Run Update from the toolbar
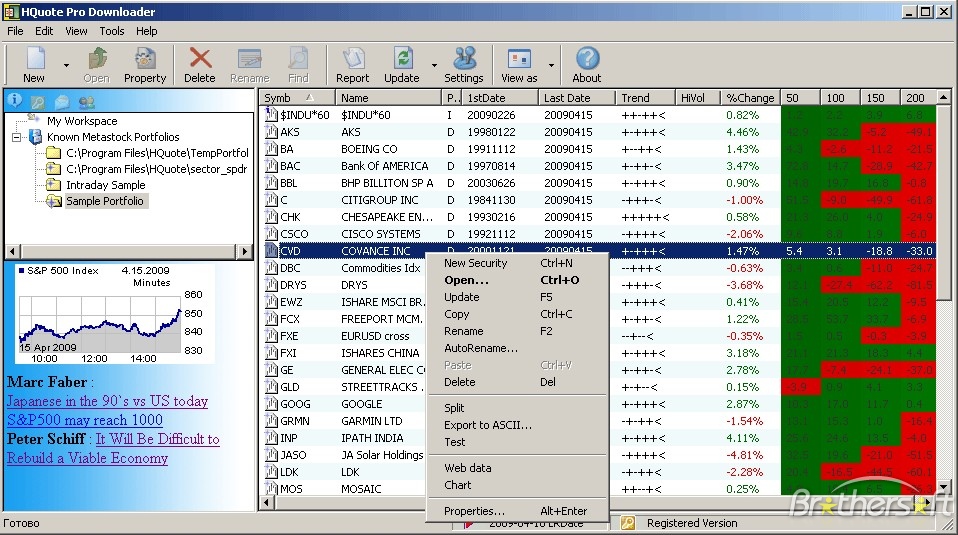958x535 pixels. 402,60
